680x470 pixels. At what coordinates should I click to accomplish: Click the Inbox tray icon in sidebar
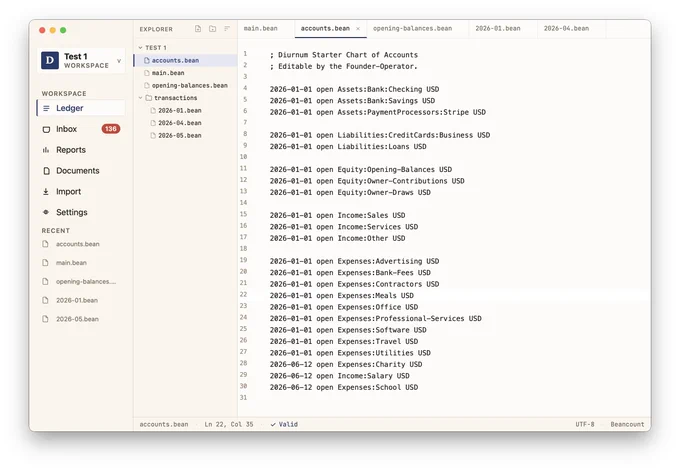click(46, 129)
